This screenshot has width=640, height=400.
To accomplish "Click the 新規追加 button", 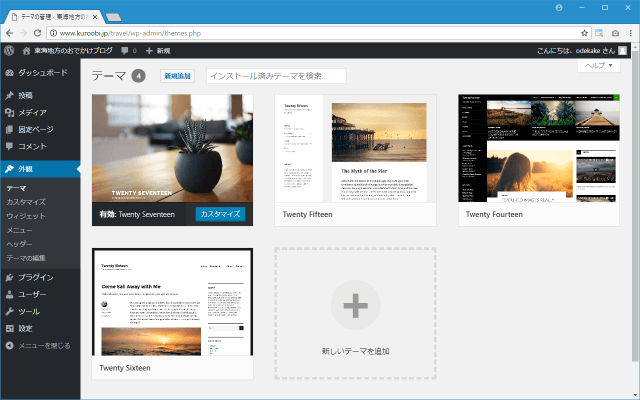I will click(x=177, y=76).
